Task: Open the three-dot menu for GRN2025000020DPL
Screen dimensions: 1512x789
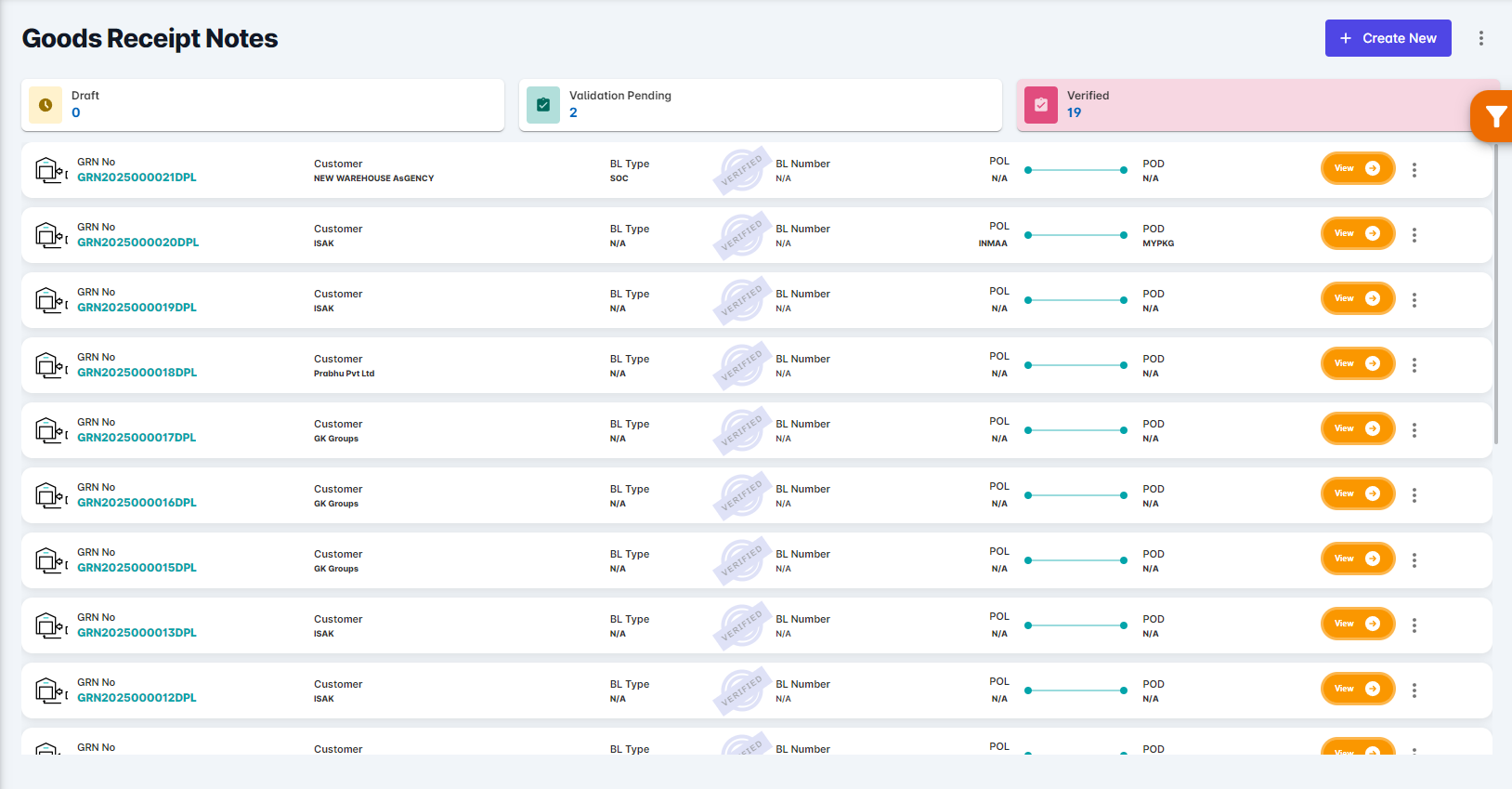Action: 1414,235
